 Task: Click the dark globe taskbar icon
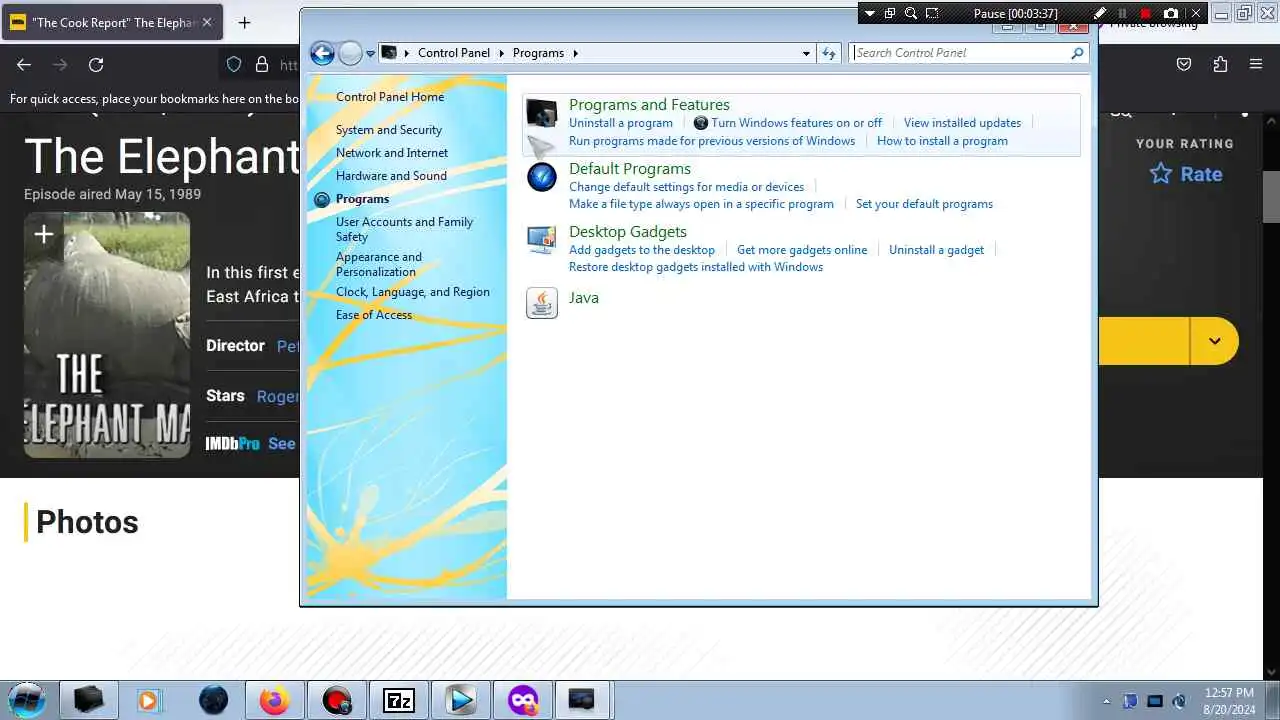pyautogui.click(x=213, y=700)
